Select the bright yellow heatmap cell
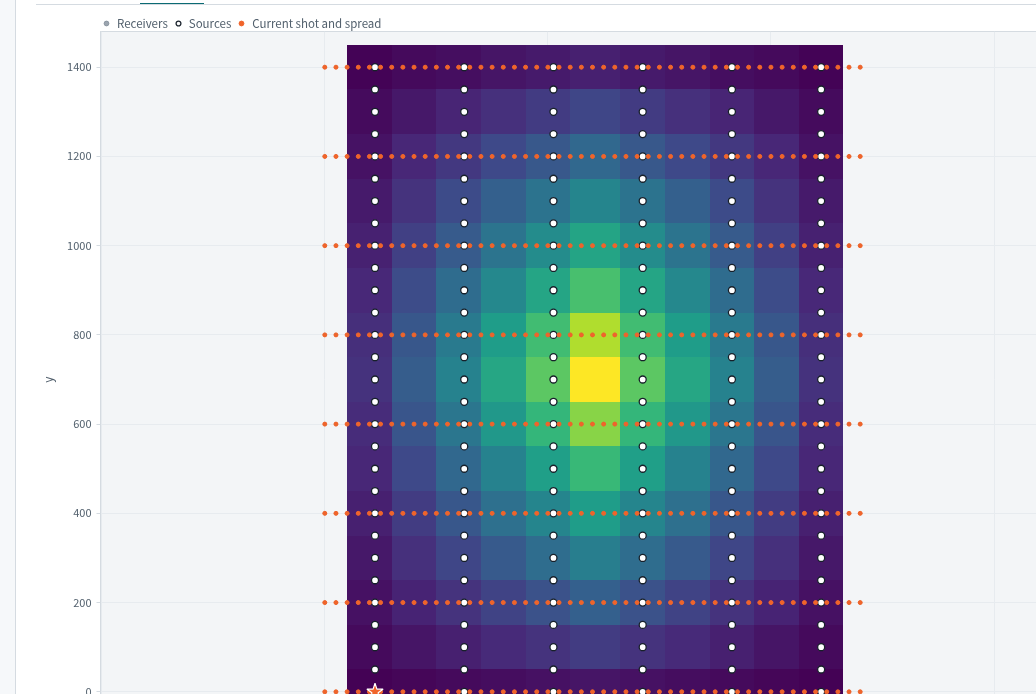This screenshot has width=1036, height=694. 595,379
